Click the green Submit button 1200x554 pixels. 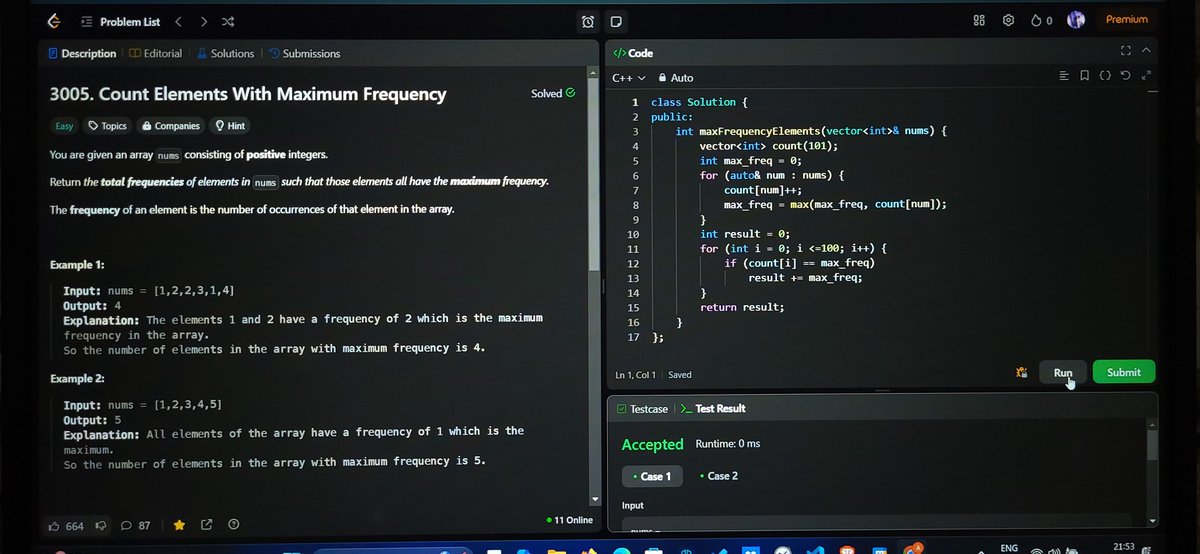point(1123,372)
